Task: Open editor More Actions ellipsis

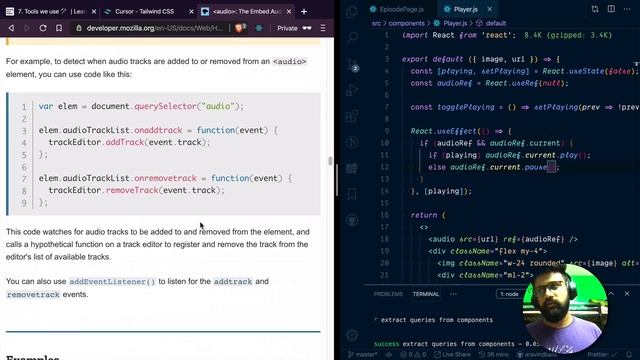Action: (627, 9)
